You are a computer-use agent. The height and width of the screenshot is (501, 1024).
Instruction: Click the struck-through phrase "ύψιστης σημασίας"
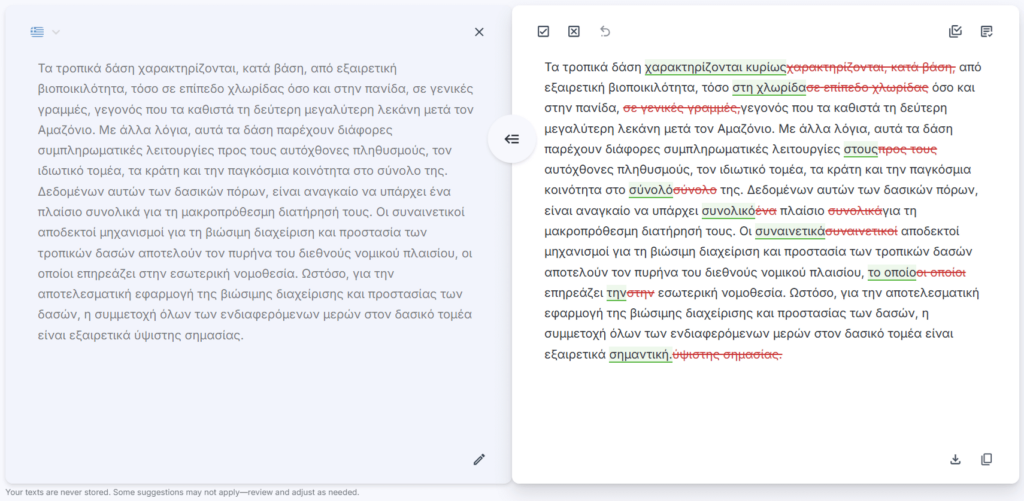point(728,355)
